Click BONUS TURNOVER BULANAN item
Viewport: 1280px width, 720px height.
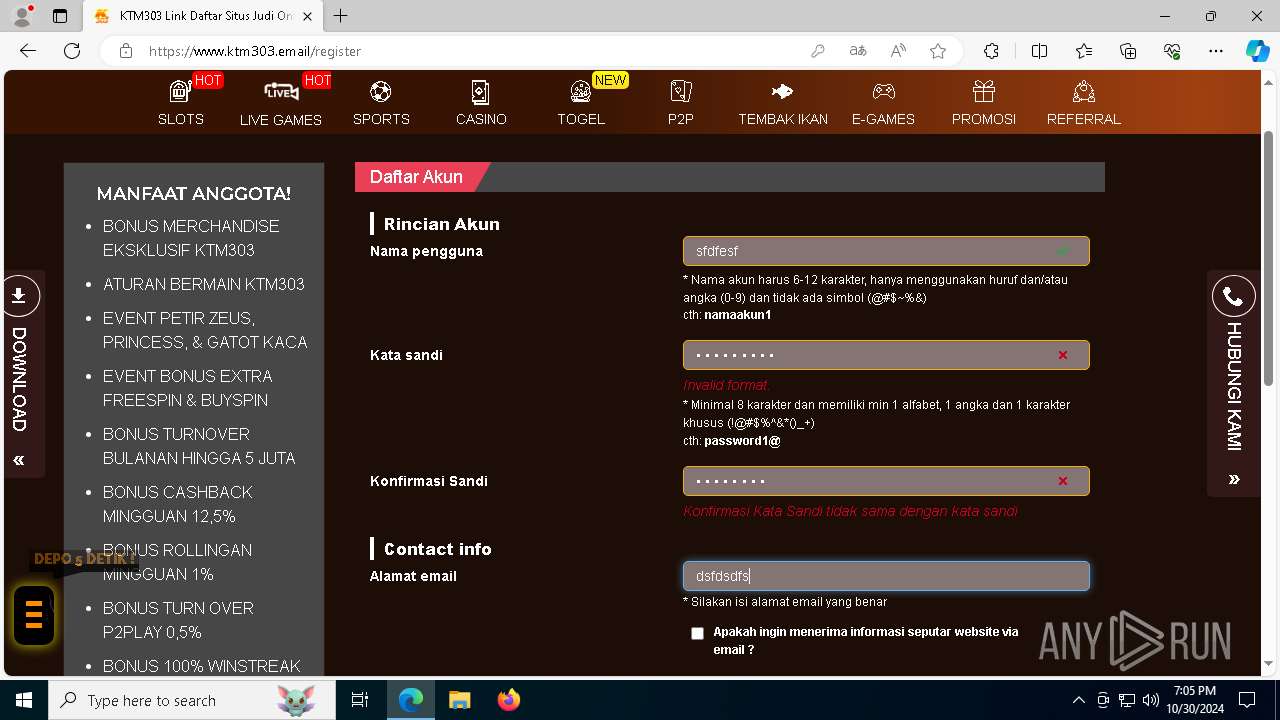[x=199, y=446]
